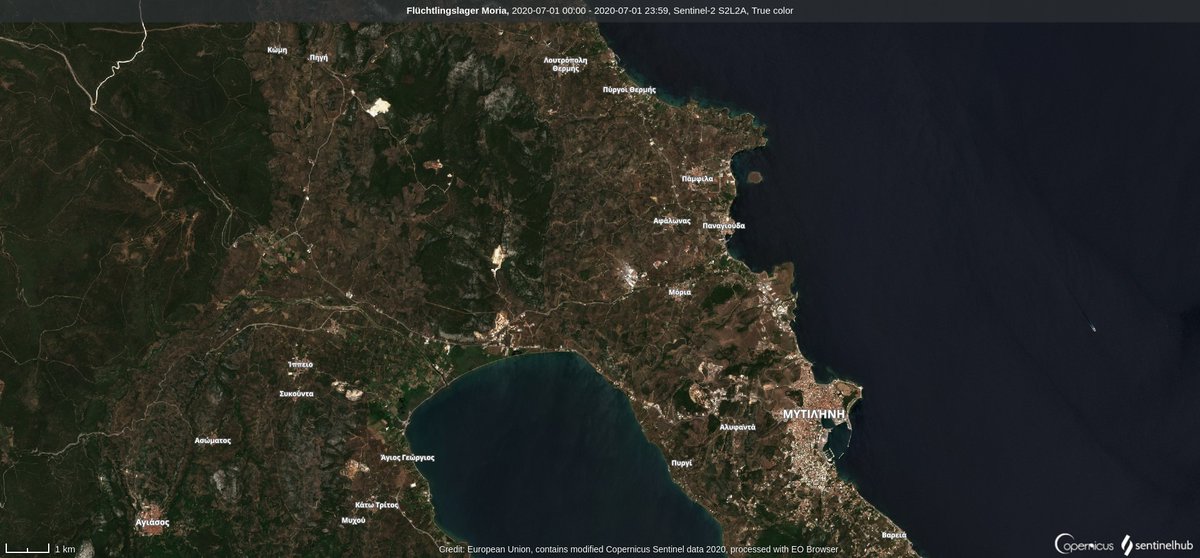The image size is (1200, 558).
Task: Click the Συκούντα map label
Action: (297, 394)
